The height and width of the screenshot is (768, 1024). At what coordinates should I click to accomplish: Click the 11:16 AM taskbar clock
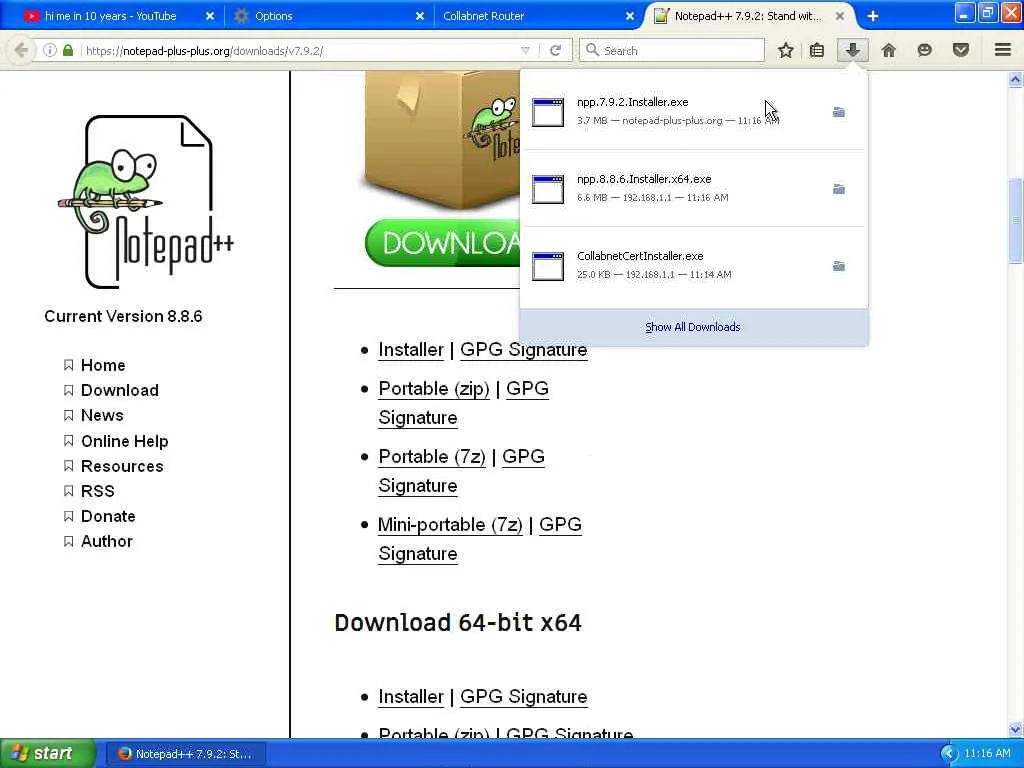point(987,754)
